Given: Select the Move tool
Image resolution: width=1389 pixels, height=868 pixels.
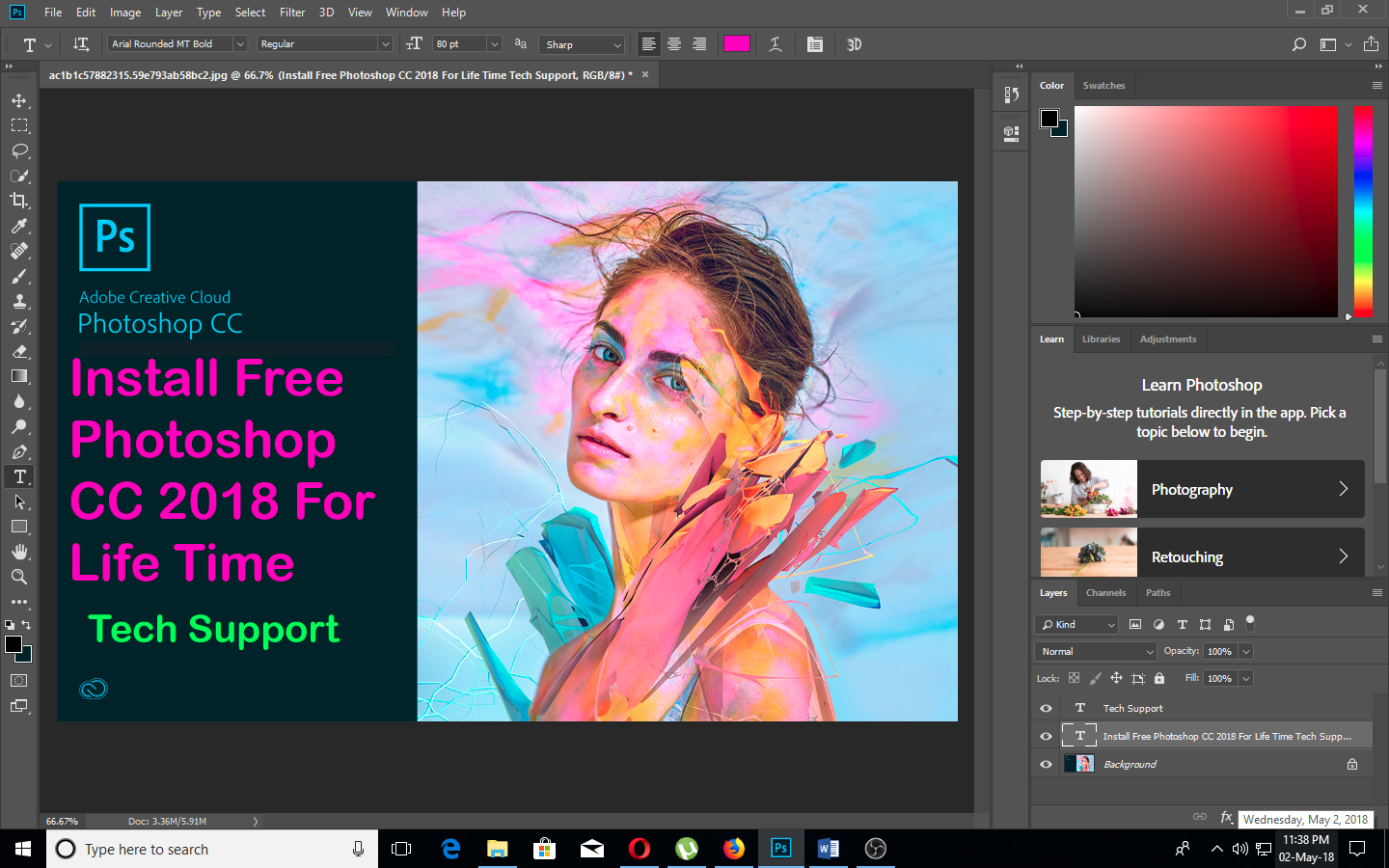Looking at the screenshot, I should (19, 100).
